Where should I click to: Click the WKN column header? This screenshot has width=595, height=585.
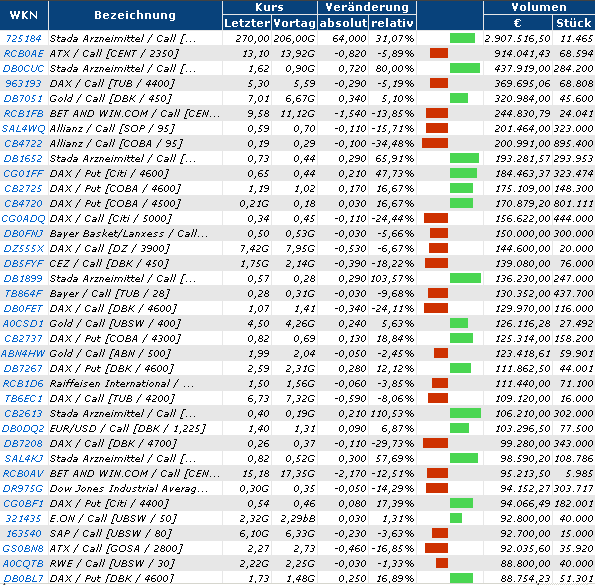pyautogui.click(x=24, y=15)
